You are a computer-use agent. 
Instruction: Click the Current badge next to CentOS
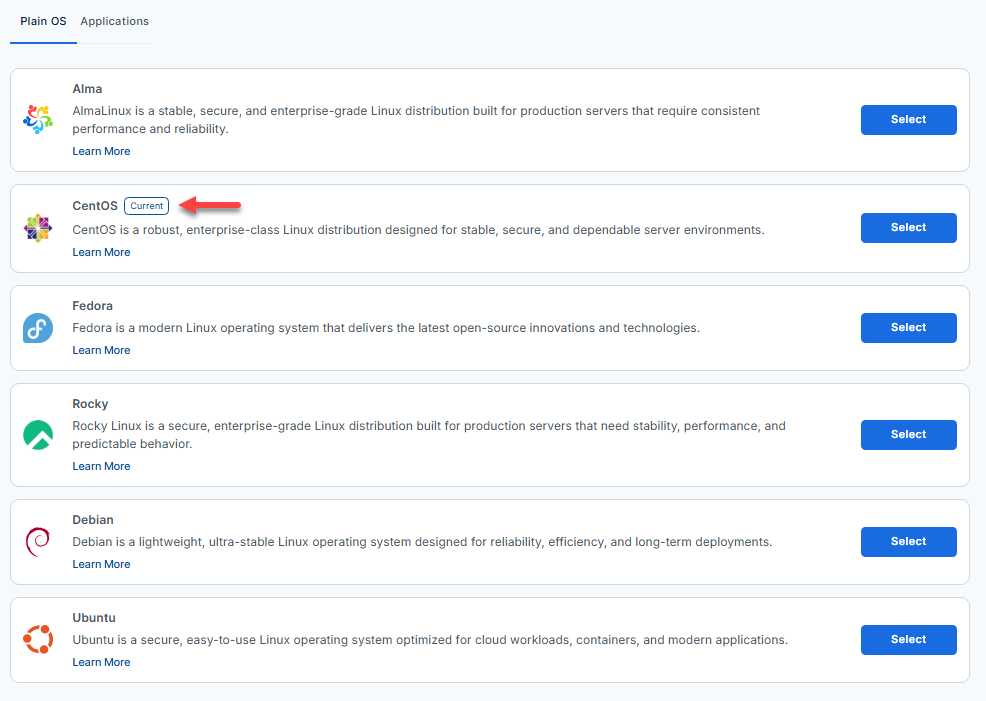(x=147, y=206)
